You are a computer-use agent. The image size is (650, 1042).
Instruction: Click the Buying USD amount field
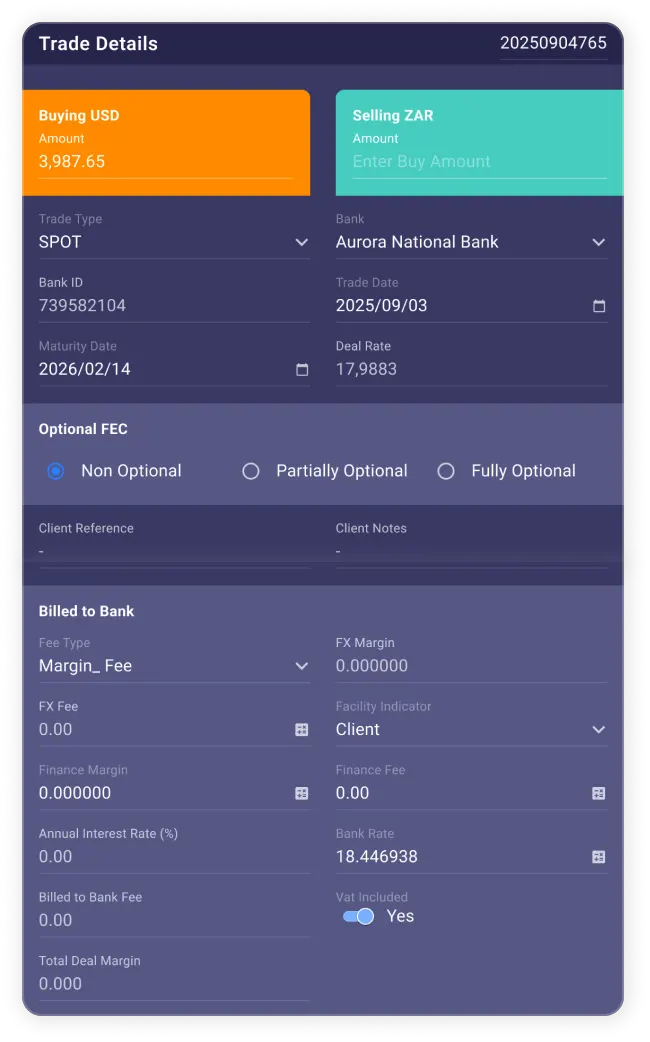165,162
